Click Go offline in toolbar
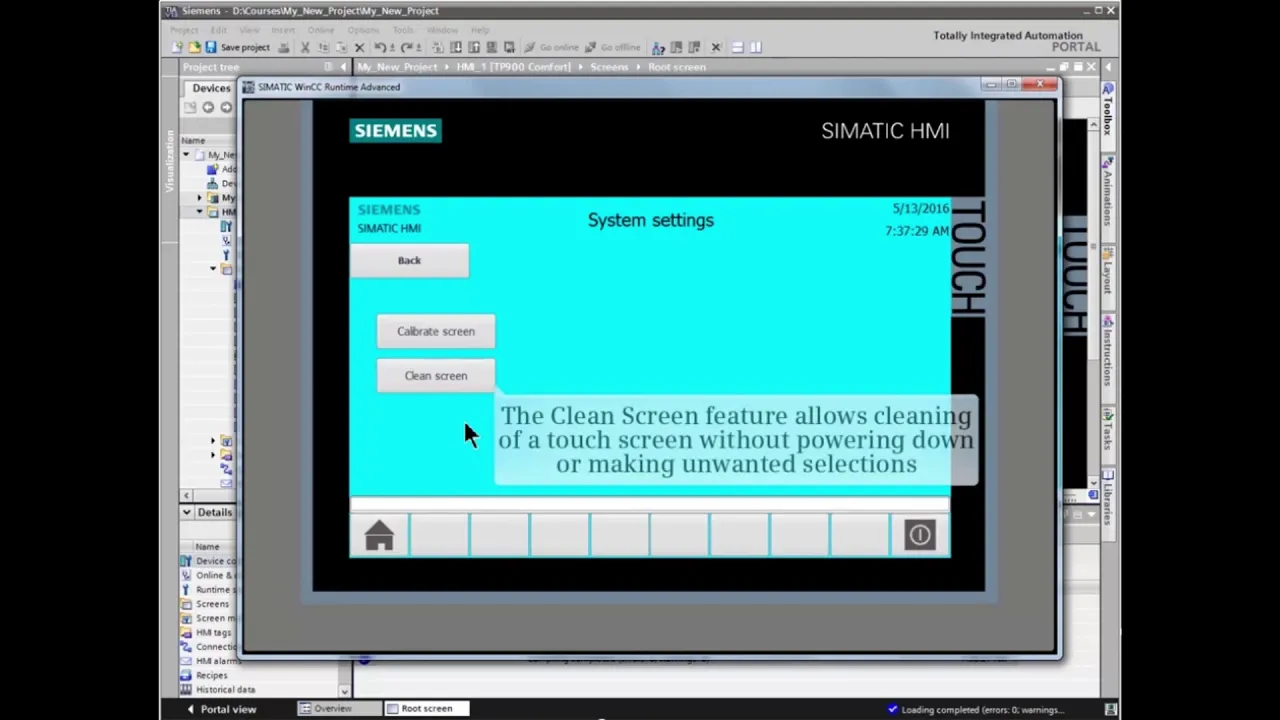Viewport: 1280px width, 720px height. [613, 47]
